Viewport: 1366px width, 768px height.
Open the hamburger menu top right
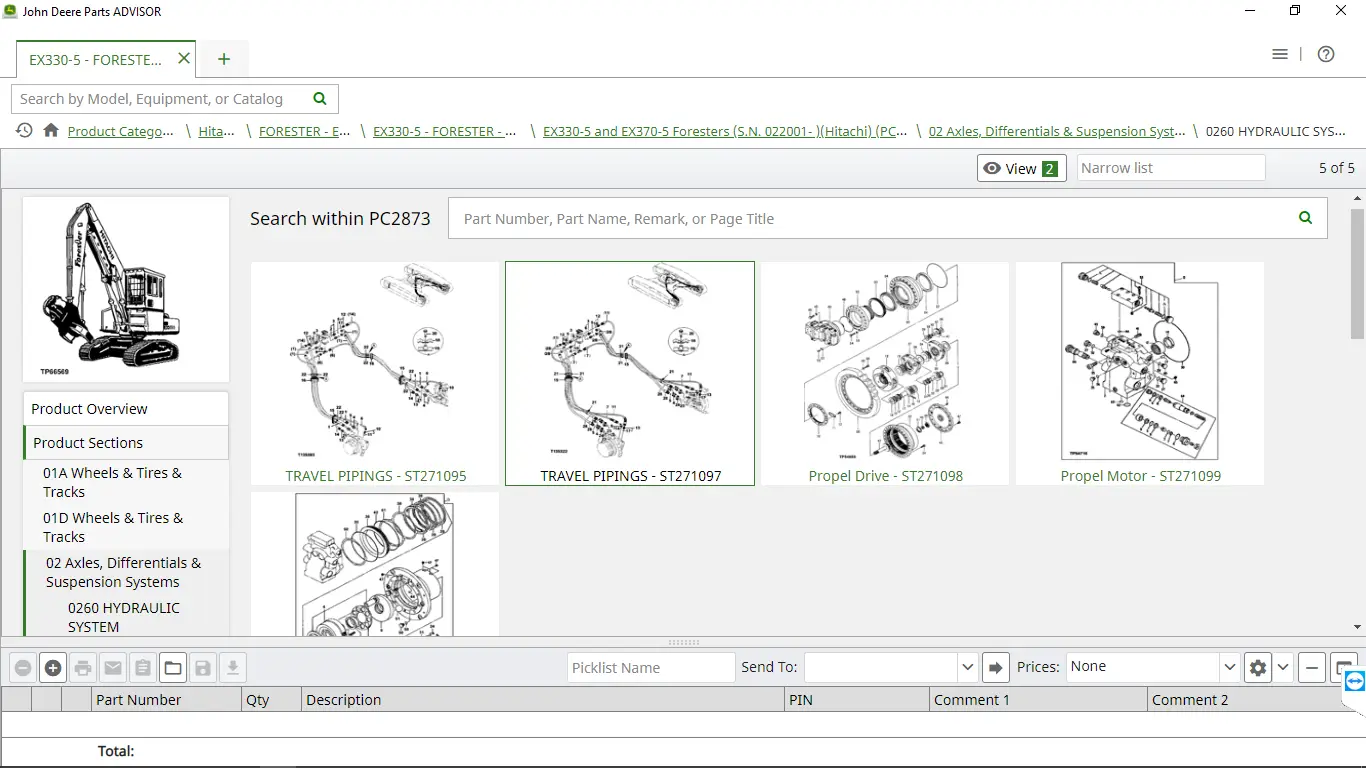coord(1280,54)
